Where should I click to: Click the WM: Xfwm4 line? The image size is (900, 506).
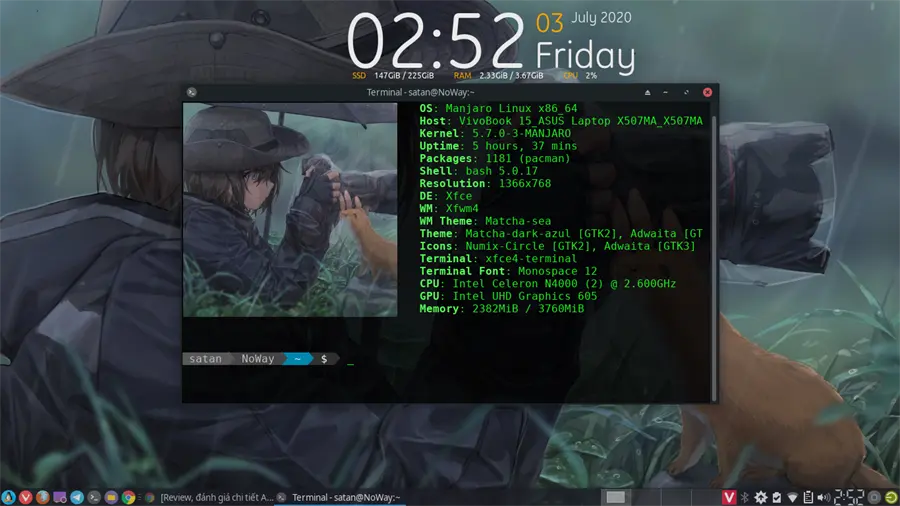click(x=449, y=209)
